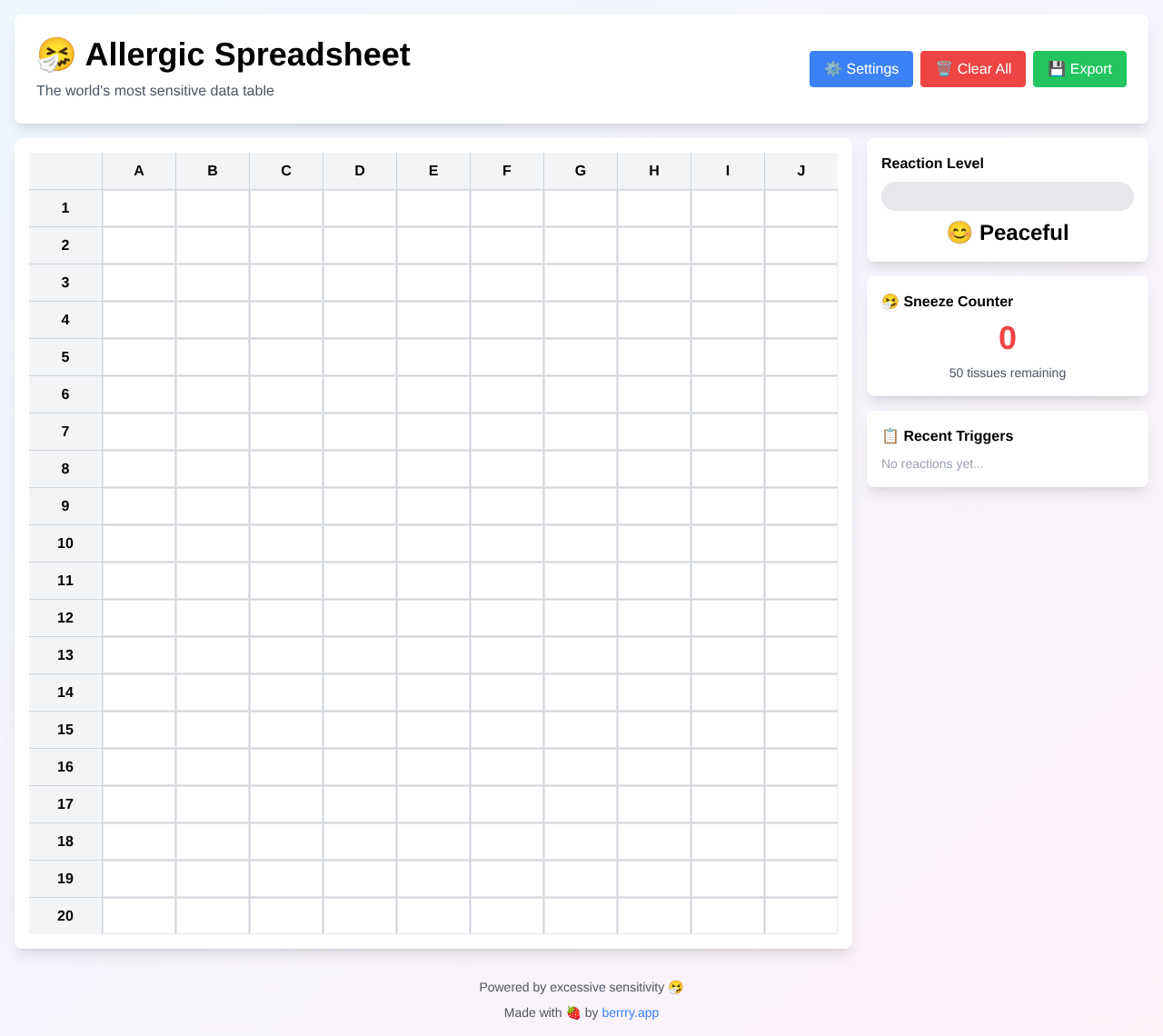The height and width of the screenshot is (1036, 1163).
Task: Click the Allergic Spreadsheet title
Action: tap(247, 55)
